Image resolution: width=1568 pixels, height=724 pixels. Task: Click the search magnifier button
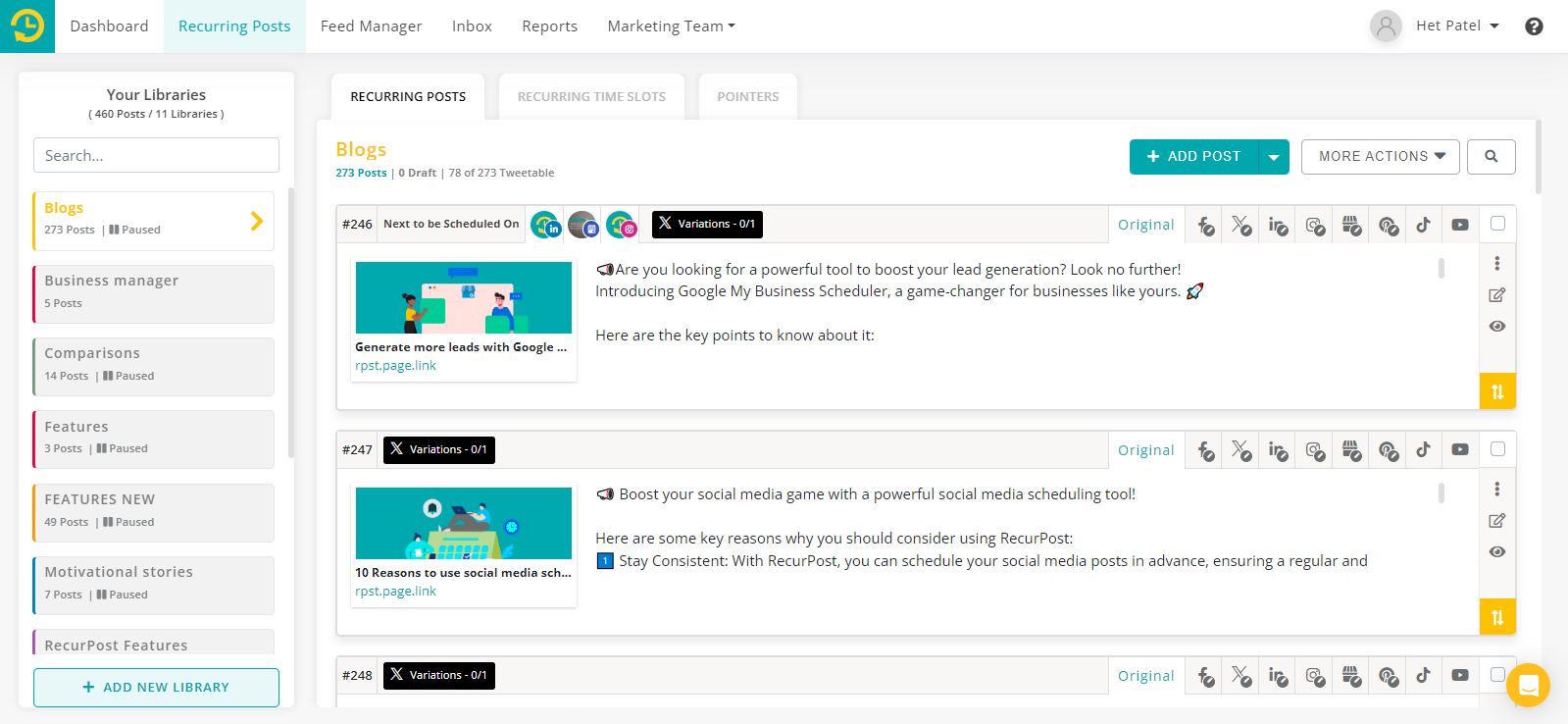click(1492, 157)
